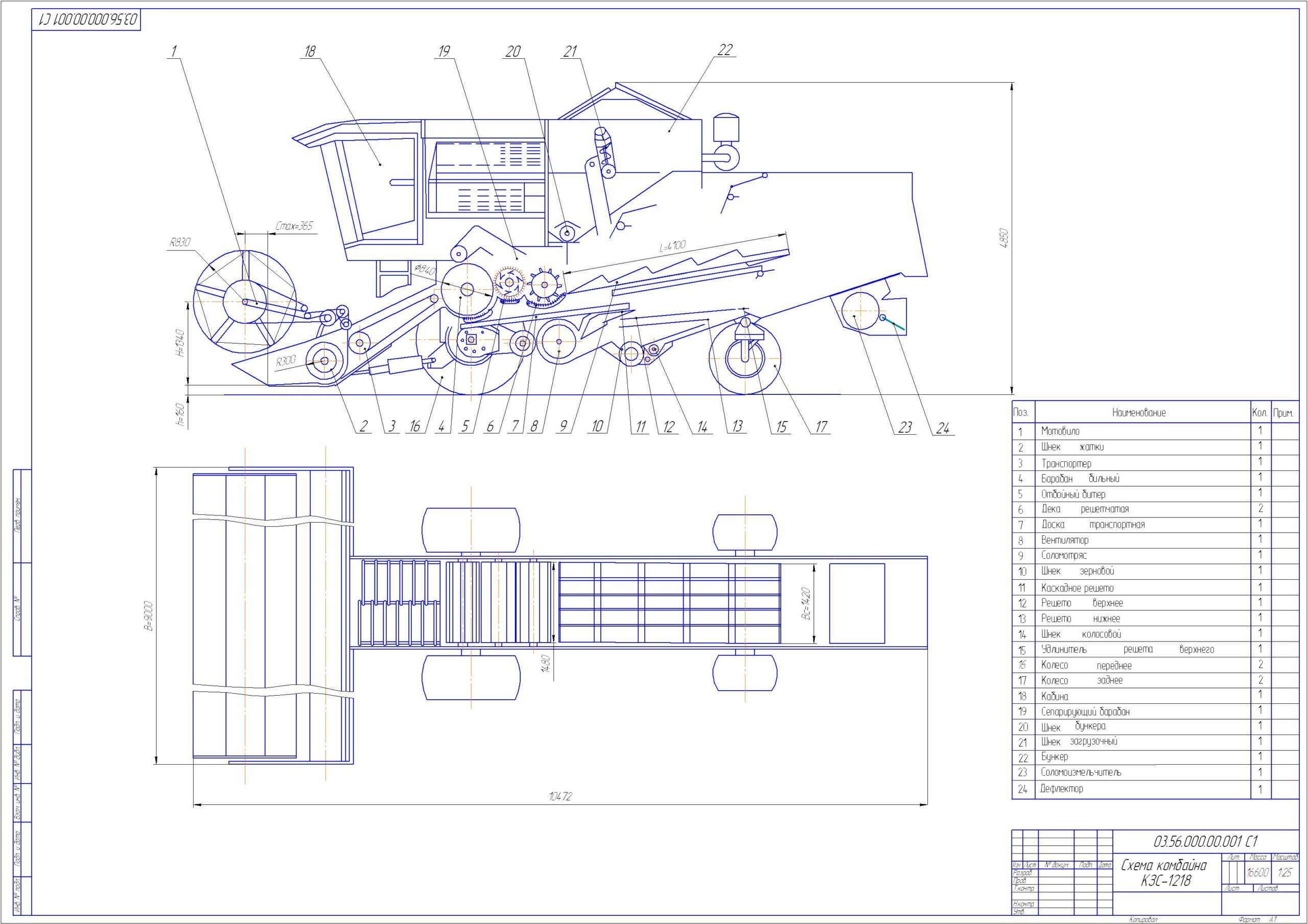Viewport: 1308px width, 924px height.
Task: Select the 'Транспортер' table row
Action: click(1155, 463)
